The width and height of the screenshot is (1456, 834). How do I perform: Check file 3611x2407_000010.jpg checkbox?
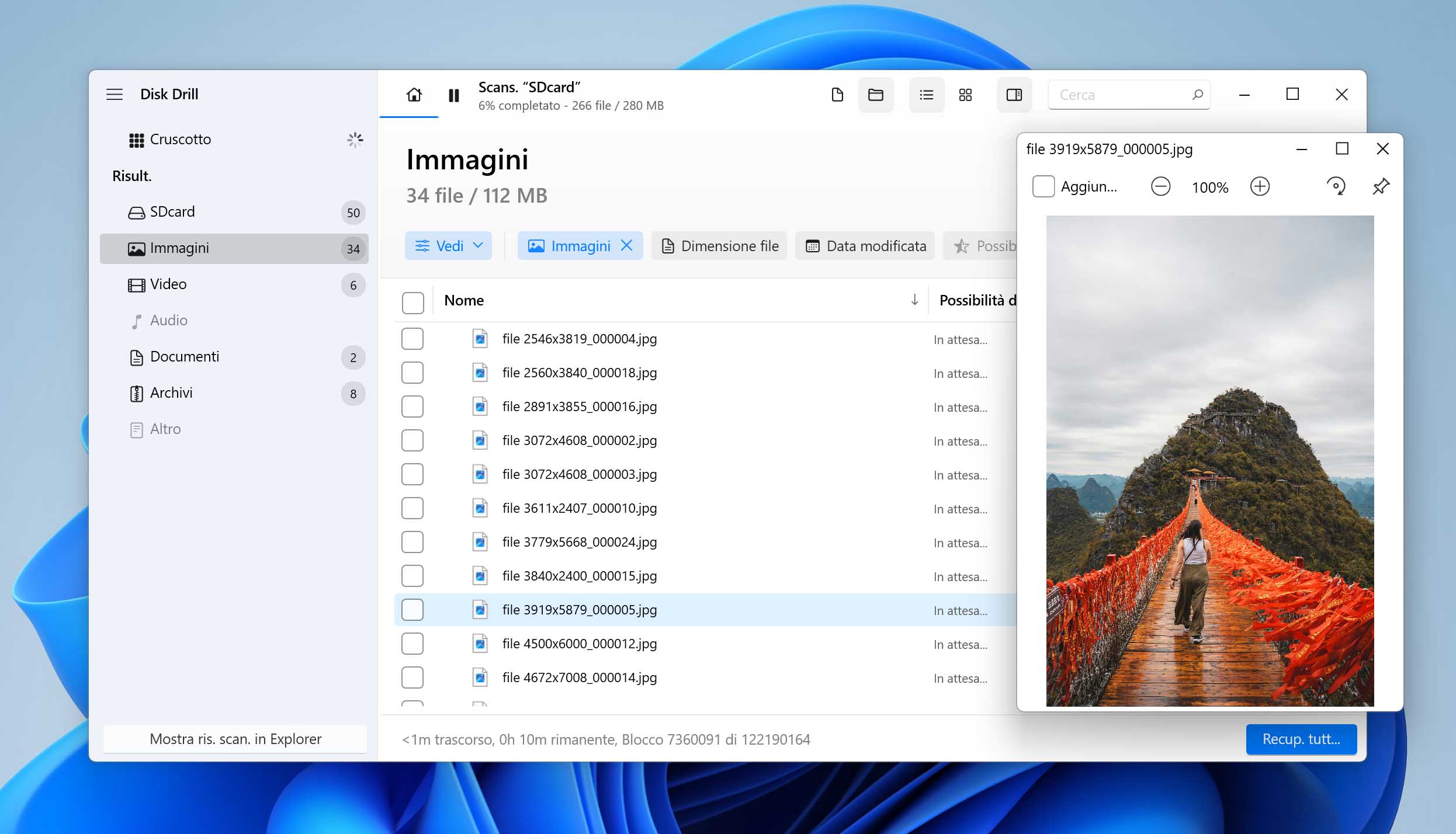click(x=412, y=508)
